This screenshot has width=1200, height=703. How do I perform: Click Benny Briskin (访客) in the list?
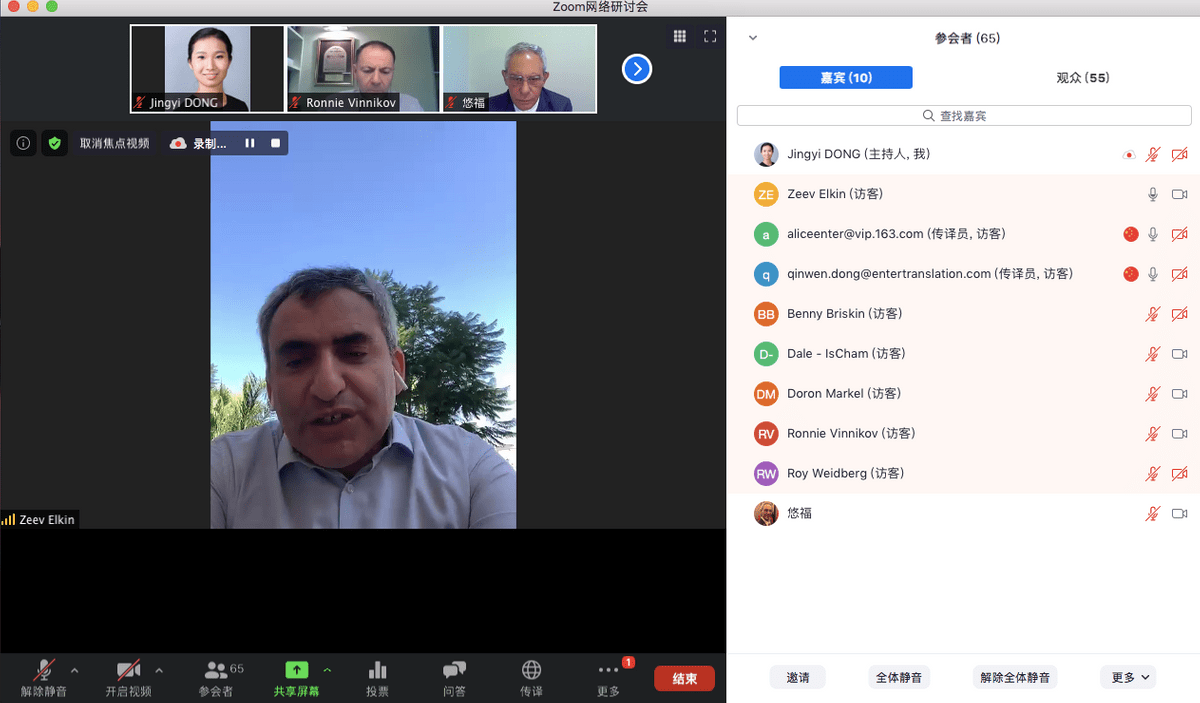point(845,314)
